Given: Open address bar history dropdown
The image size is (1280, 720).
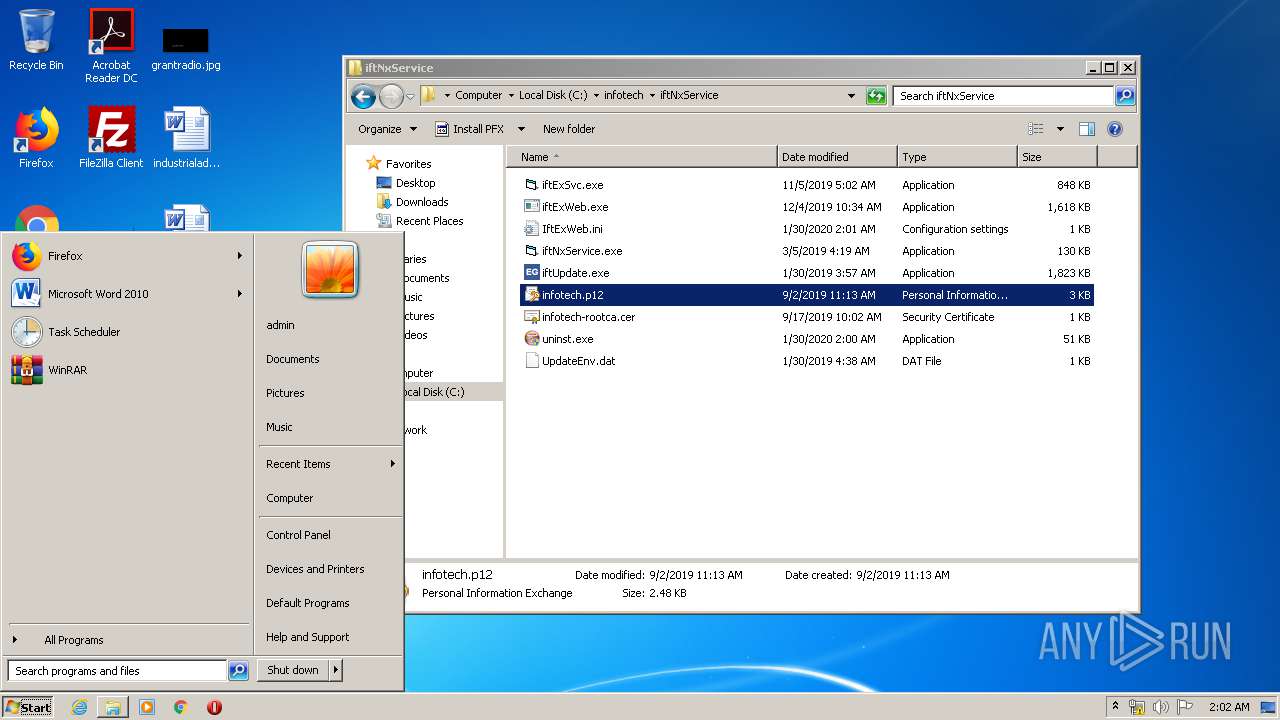Looking at the screenshot, I should (x=851, y=96).
